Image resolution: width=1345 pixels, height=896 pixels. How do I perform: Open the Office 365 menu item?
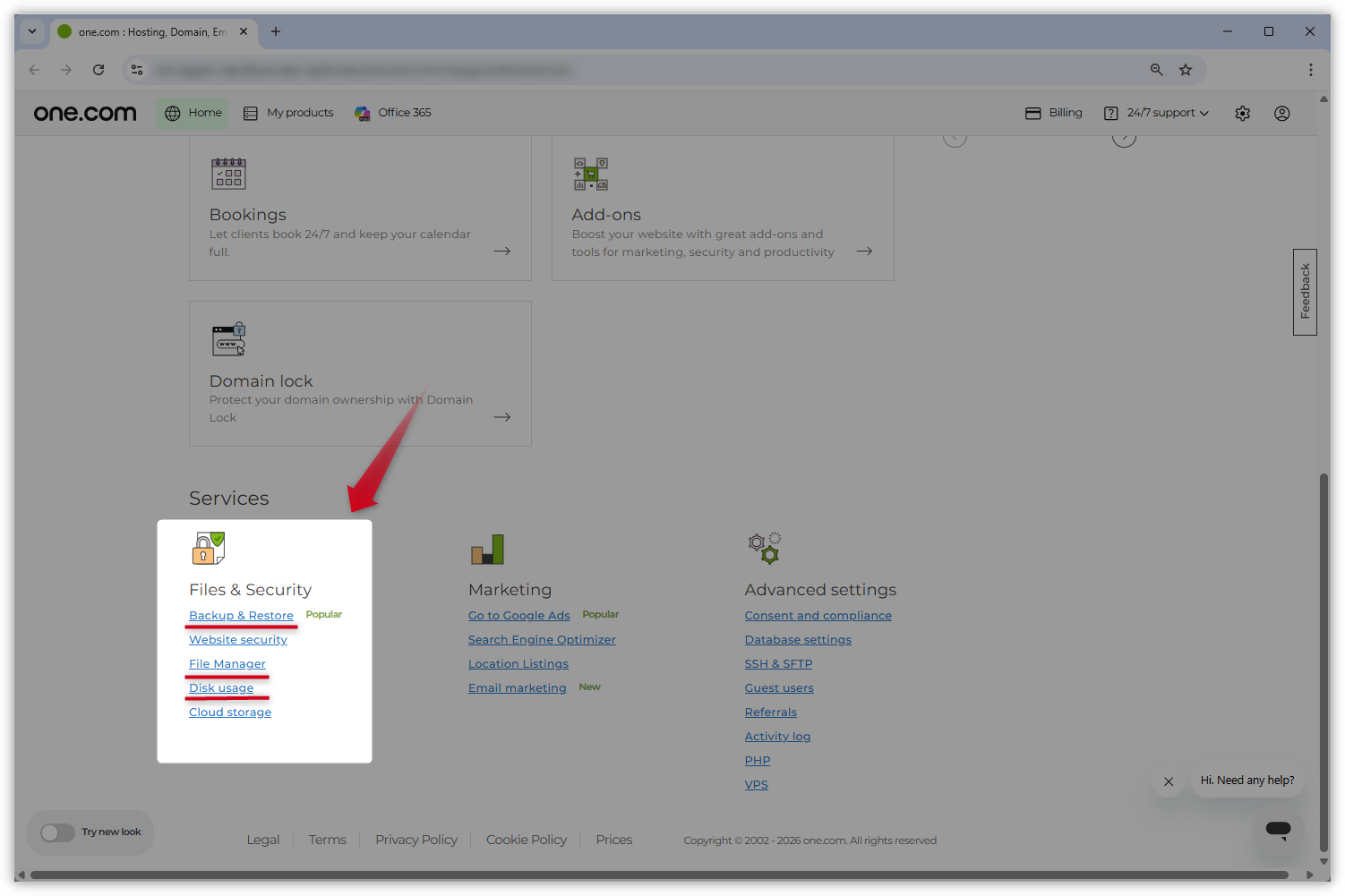coord(393,113)
